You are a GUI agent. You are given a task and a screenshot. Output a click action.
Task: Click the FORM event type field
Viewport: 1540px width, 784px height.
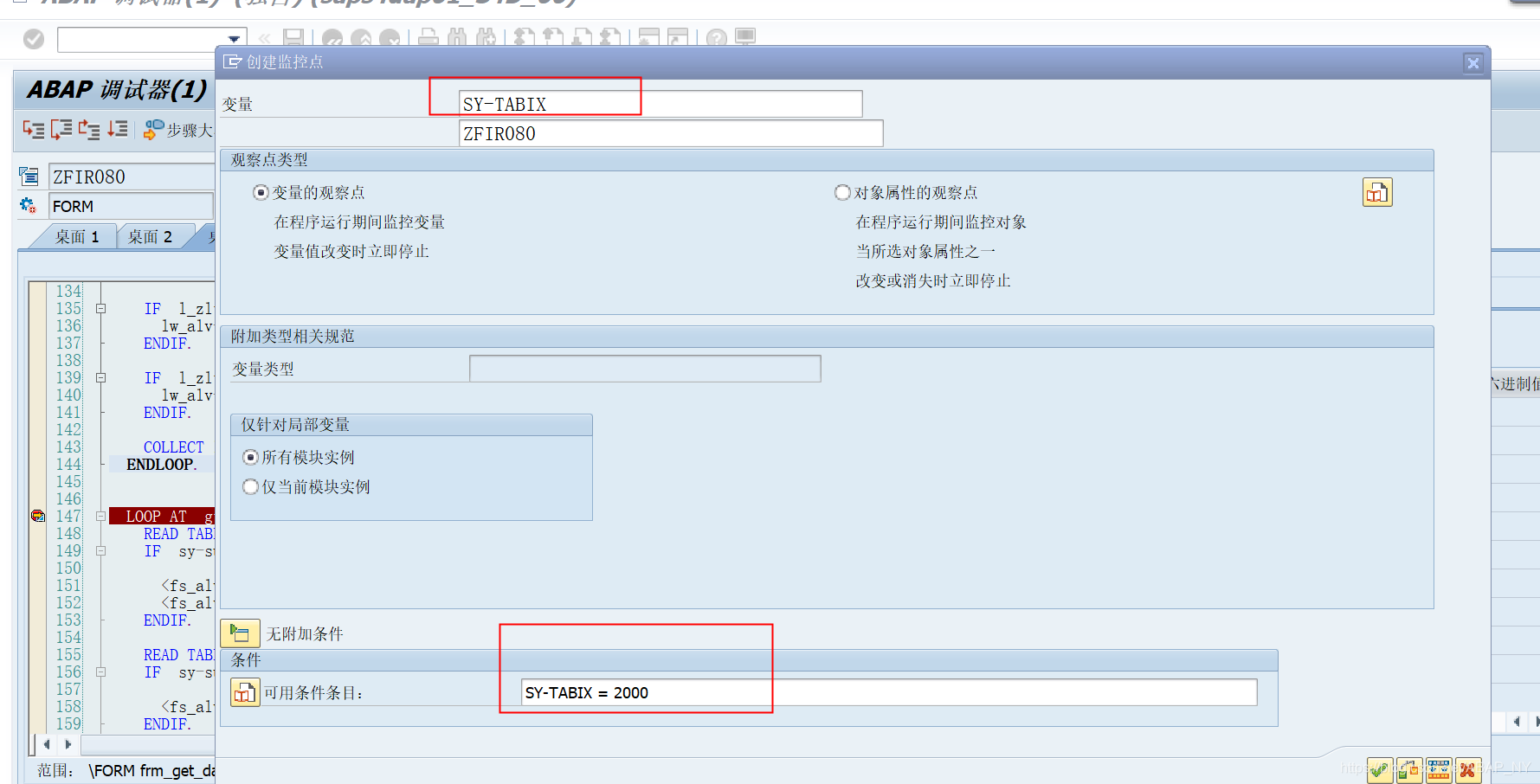coord(132,206)
